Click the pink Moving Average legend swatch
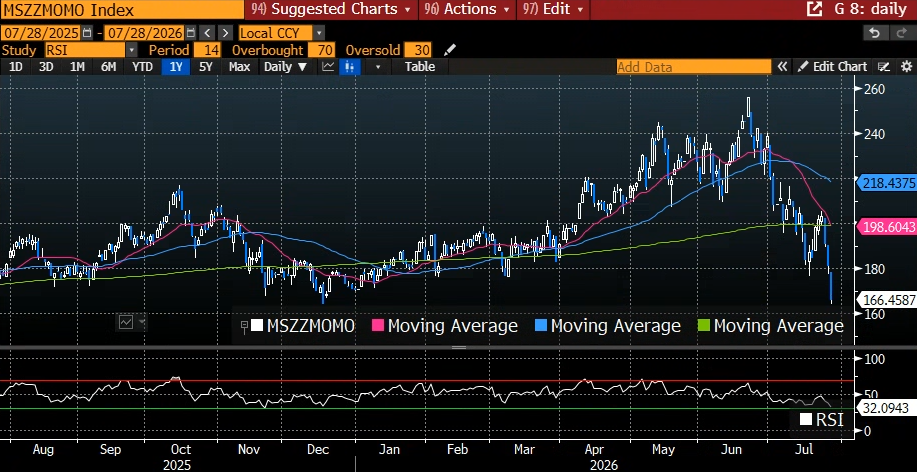 tap(378, 326)
